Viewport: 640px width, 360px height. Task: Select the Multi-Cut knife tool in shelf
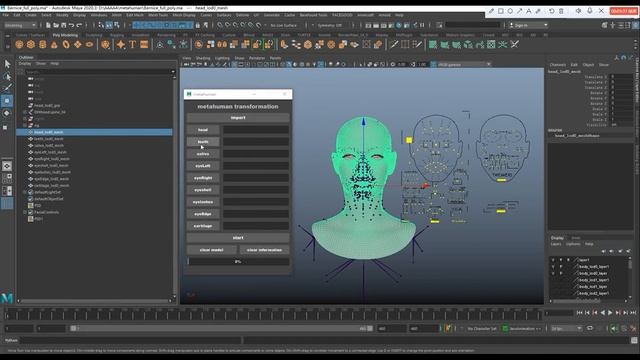[393, 44]
